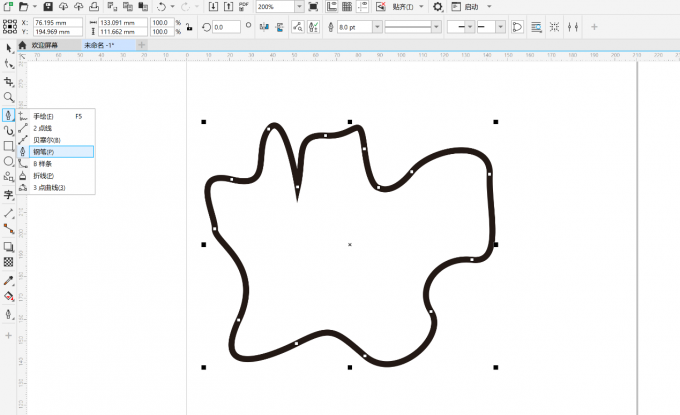Click the Export icon
680x415 pixels.
(228, 7)
